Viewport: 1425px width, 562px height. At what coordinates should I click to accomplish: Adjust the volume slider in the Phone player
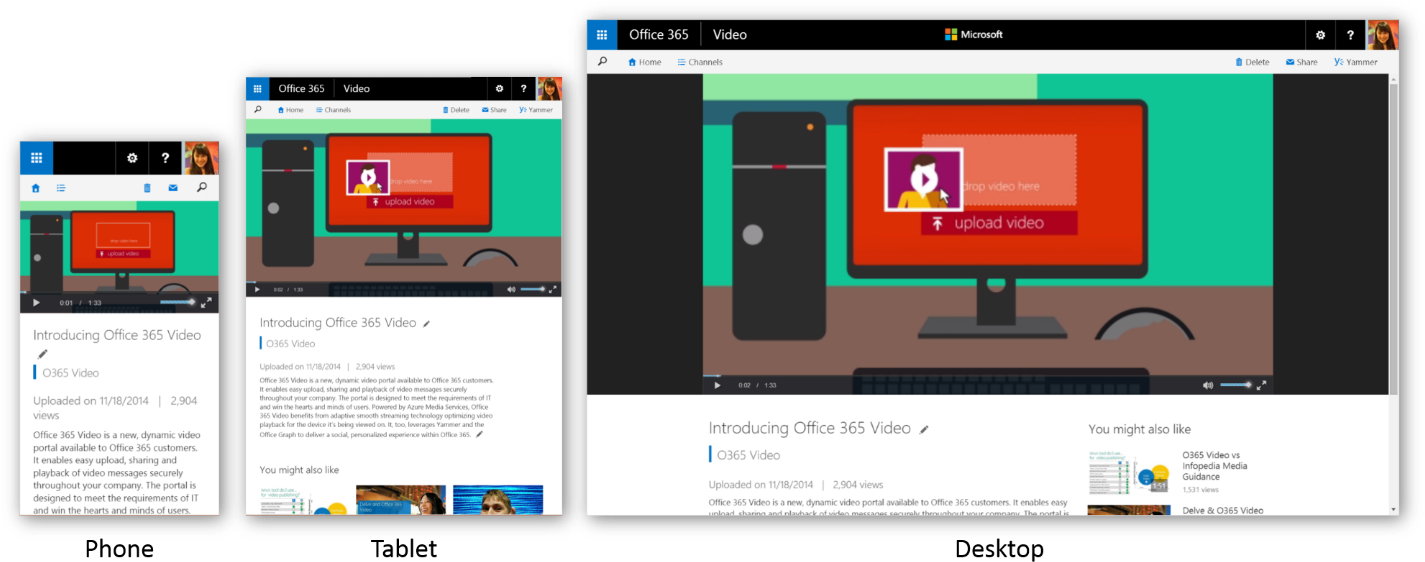178,303
